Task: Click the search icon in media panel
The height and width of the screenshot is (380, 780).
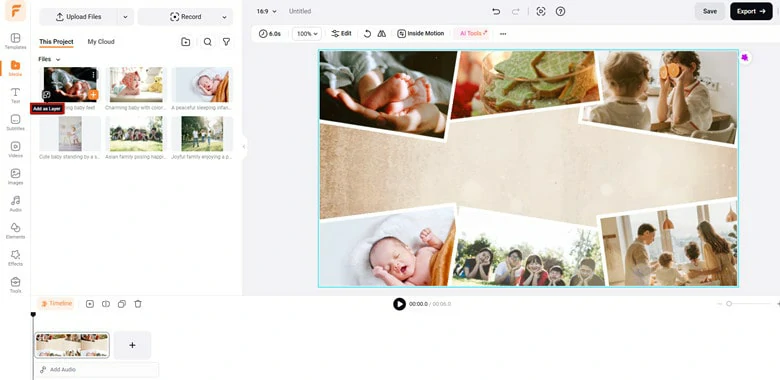Action: tap(207, 42)
